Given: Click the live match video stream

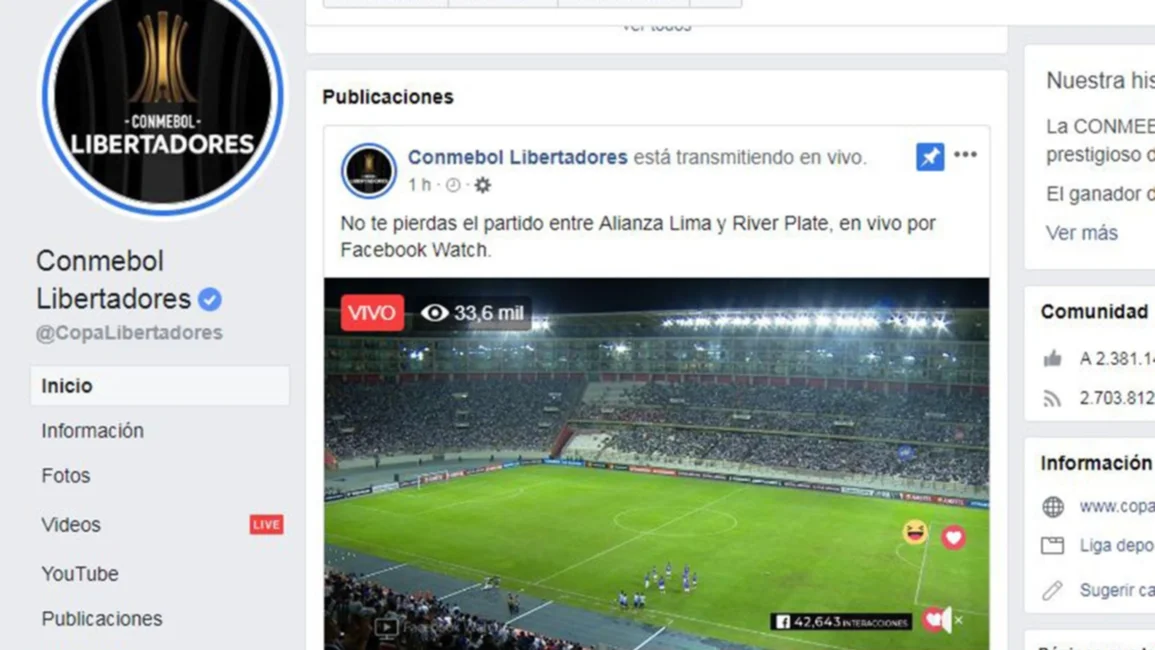Looking at the screenshot, I should (x=656, y=464).
